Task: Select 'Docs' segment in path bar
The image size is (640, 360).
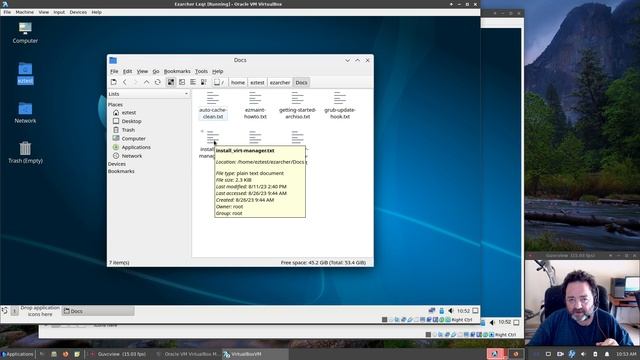Action: tap(301, 82)
